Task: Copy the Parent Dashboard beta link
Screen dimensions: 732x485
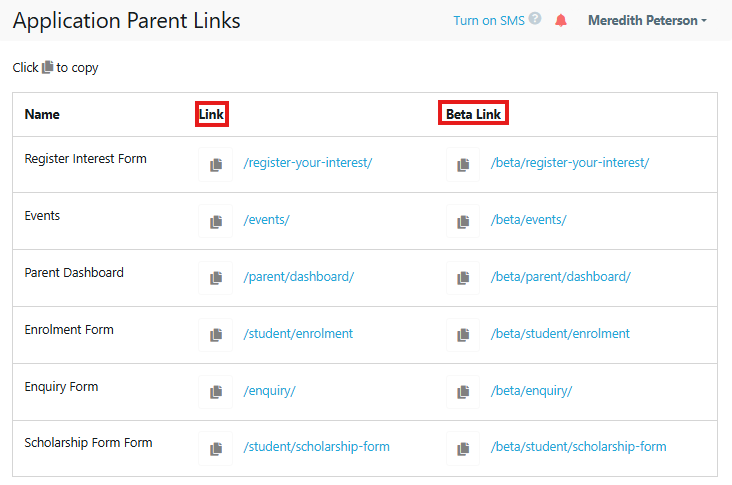Action: (463, 278)
